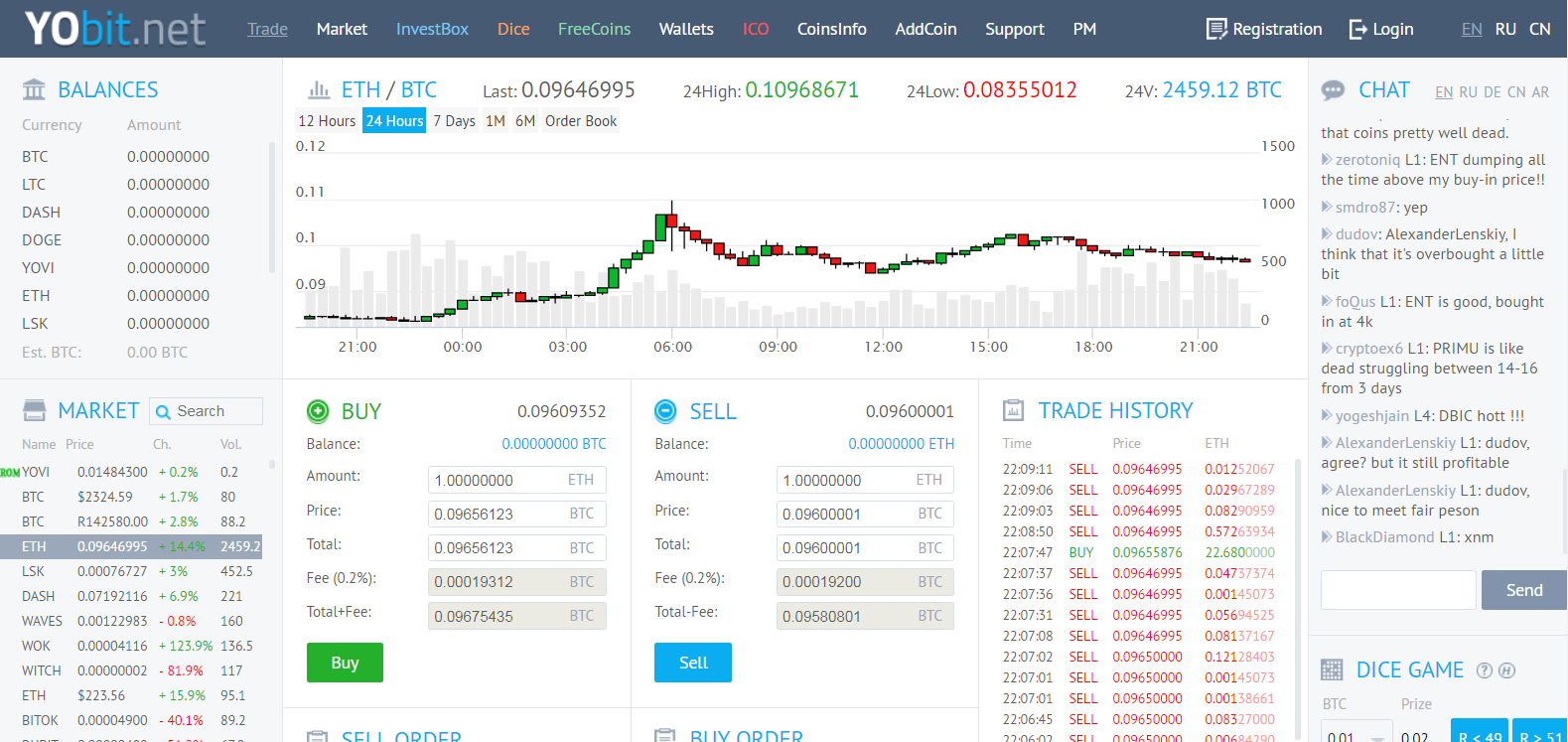Screen dimensions: 1568x742
Task: Open the Dice Game history H icon
Action: pos(1506,670)
